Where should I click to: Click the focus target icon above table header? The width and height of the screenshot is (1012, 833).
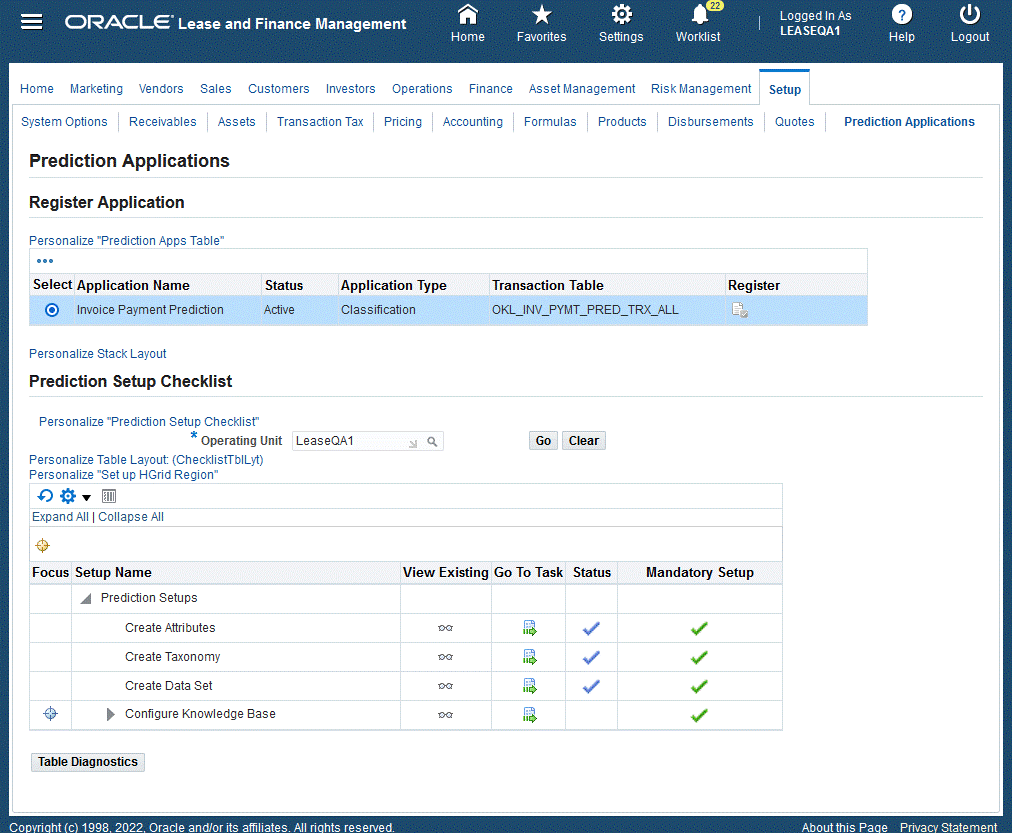43,545
